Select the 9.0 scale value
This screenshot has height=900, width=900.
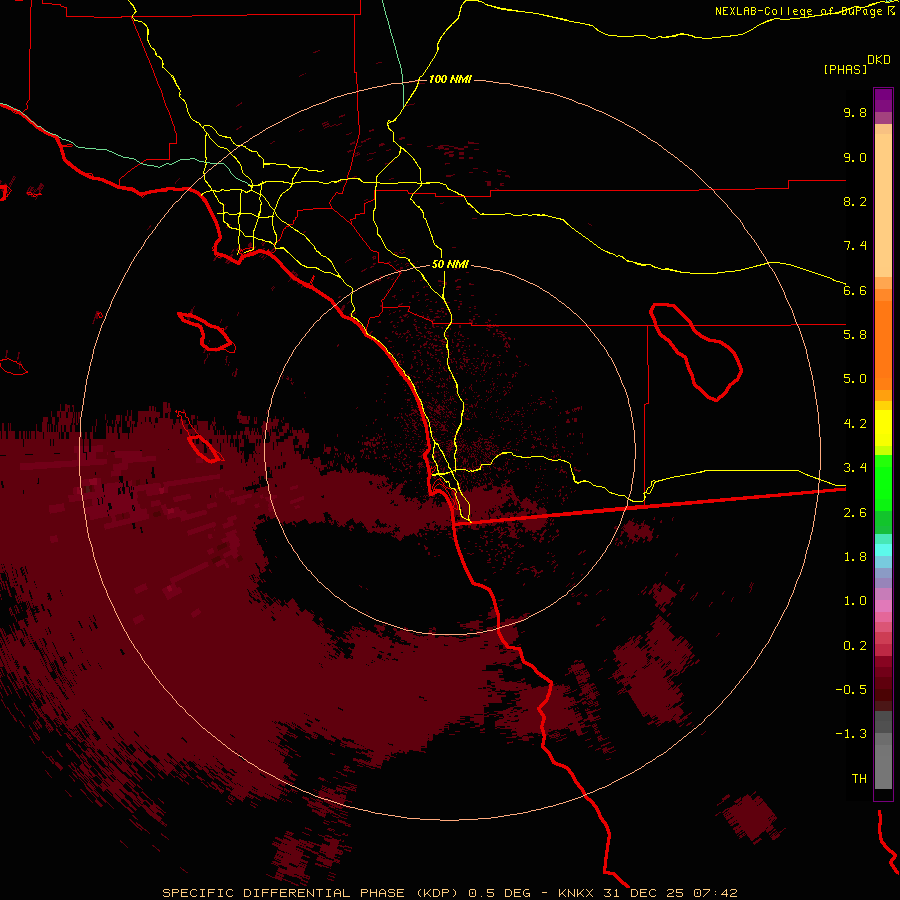point(855,157)
